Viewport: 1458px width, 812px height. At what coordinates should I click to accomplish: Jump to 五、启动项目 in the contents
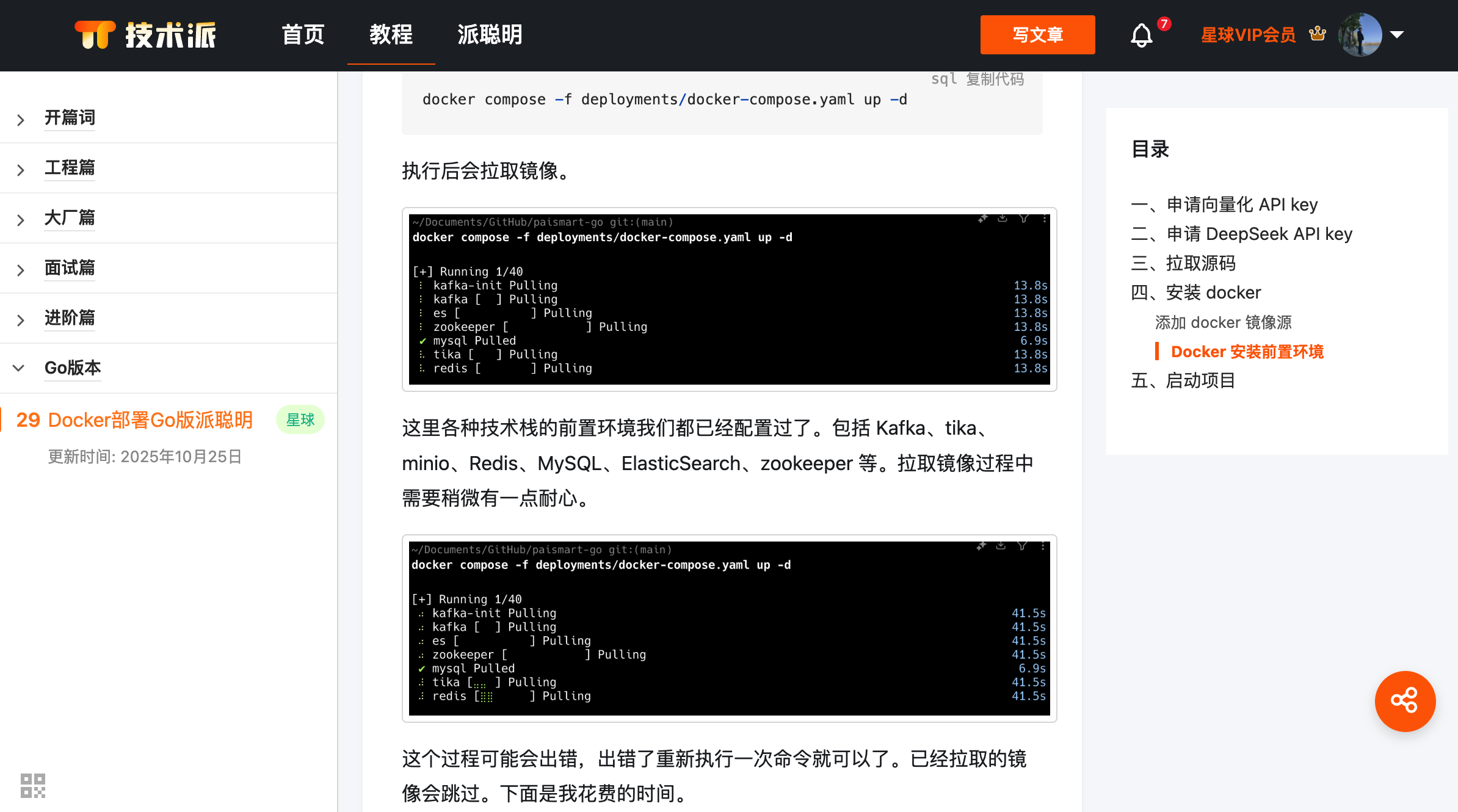coord(1183,380)
